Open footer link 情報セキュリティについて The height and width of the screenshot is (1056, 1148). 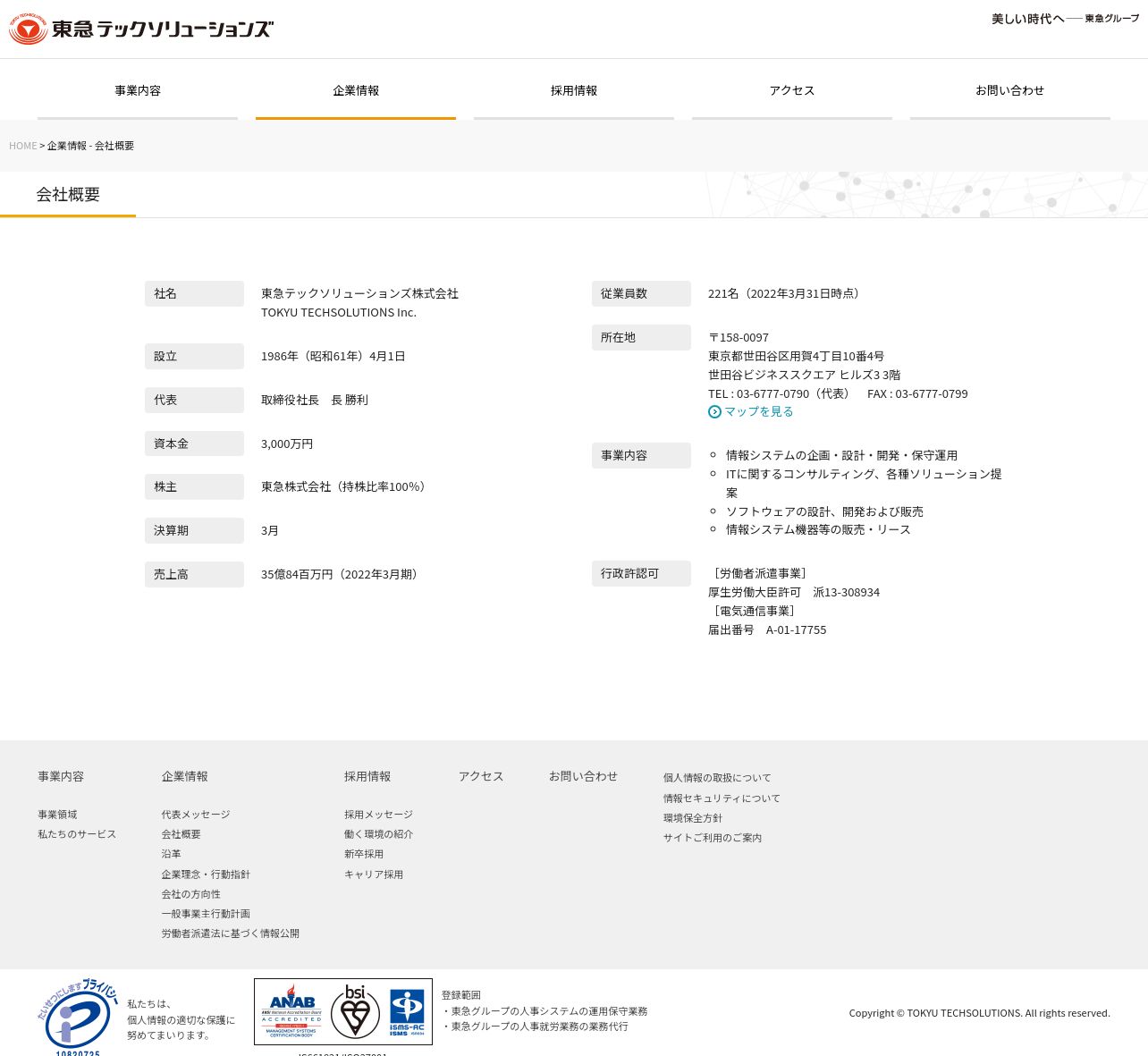pyautogui.click(x=722, y=798)
